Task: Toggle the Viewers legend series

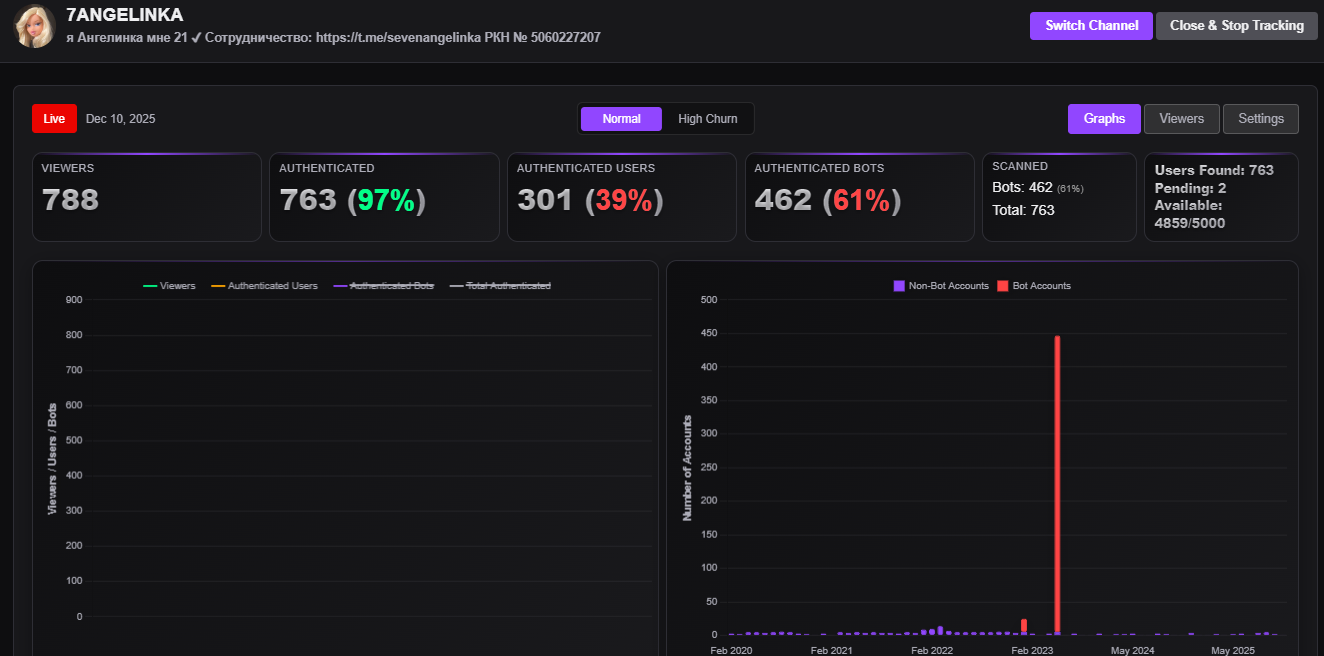Action: [169, 286]
